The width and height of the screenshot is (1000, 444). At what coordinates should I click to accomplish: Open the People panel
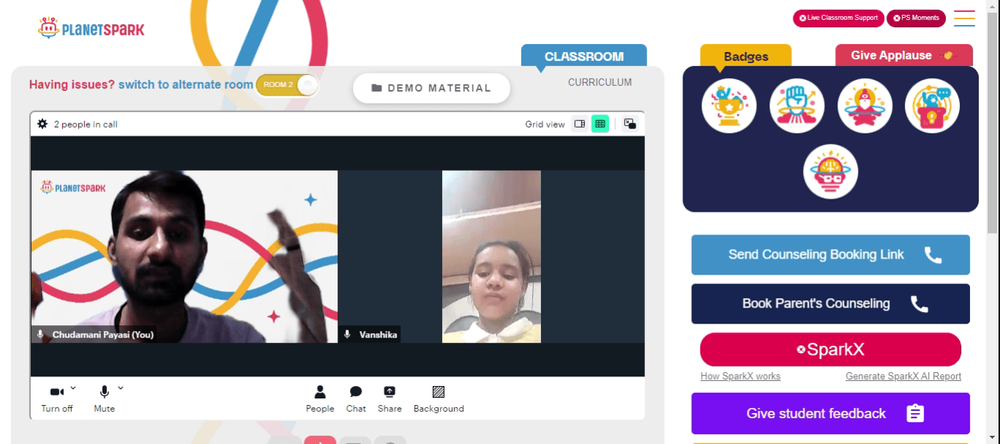click(x=320, y=399)
